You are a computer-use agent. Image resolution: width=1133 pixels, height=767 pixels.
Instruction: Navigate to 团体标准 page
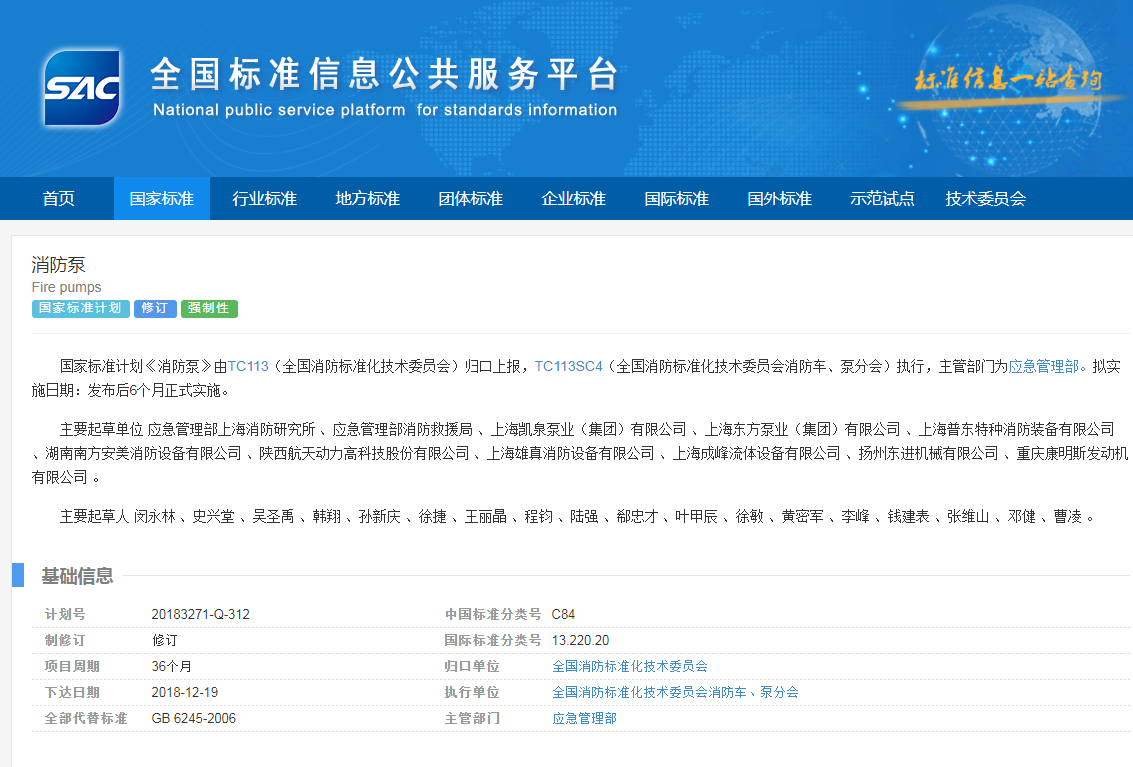471,198
